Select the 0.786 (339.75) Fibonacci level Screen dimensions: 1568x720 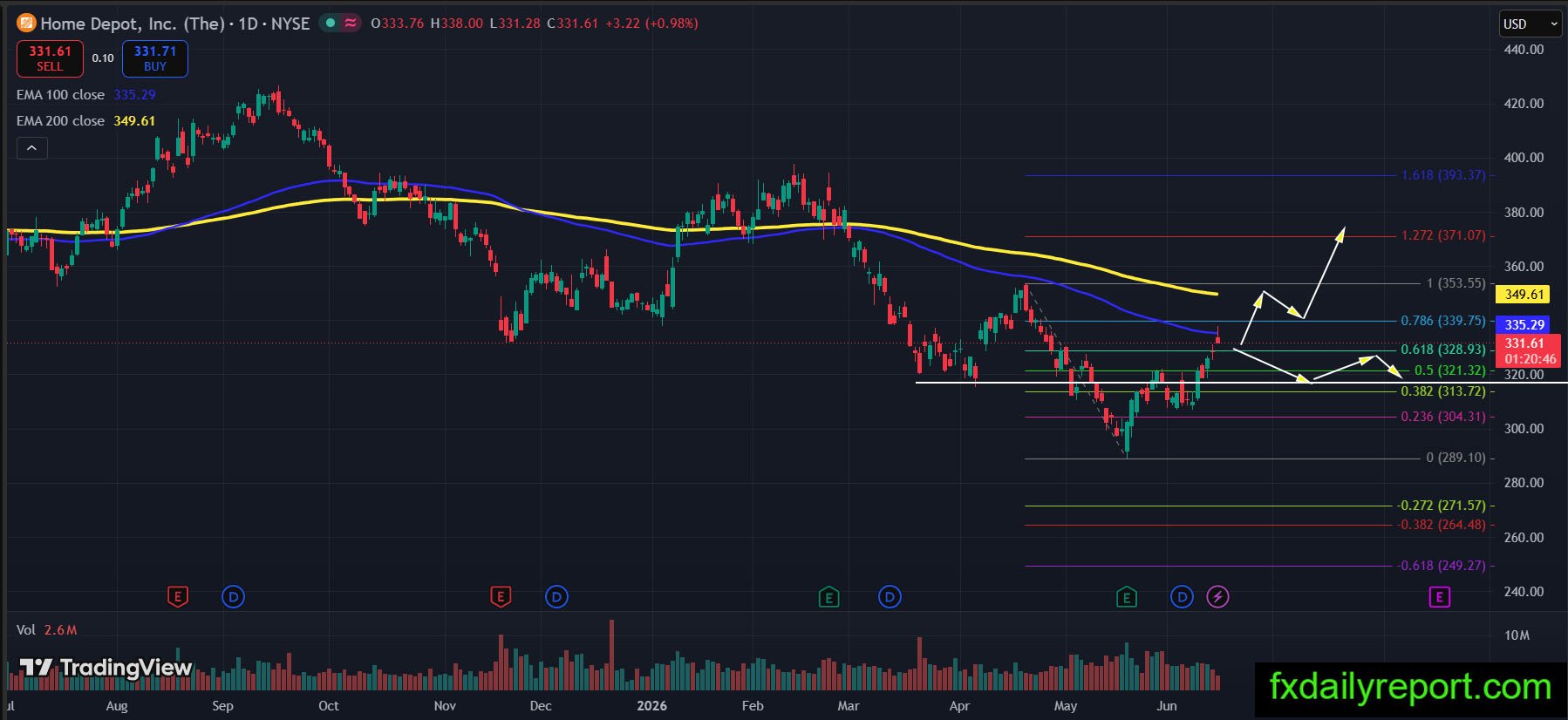point(1443,321)
